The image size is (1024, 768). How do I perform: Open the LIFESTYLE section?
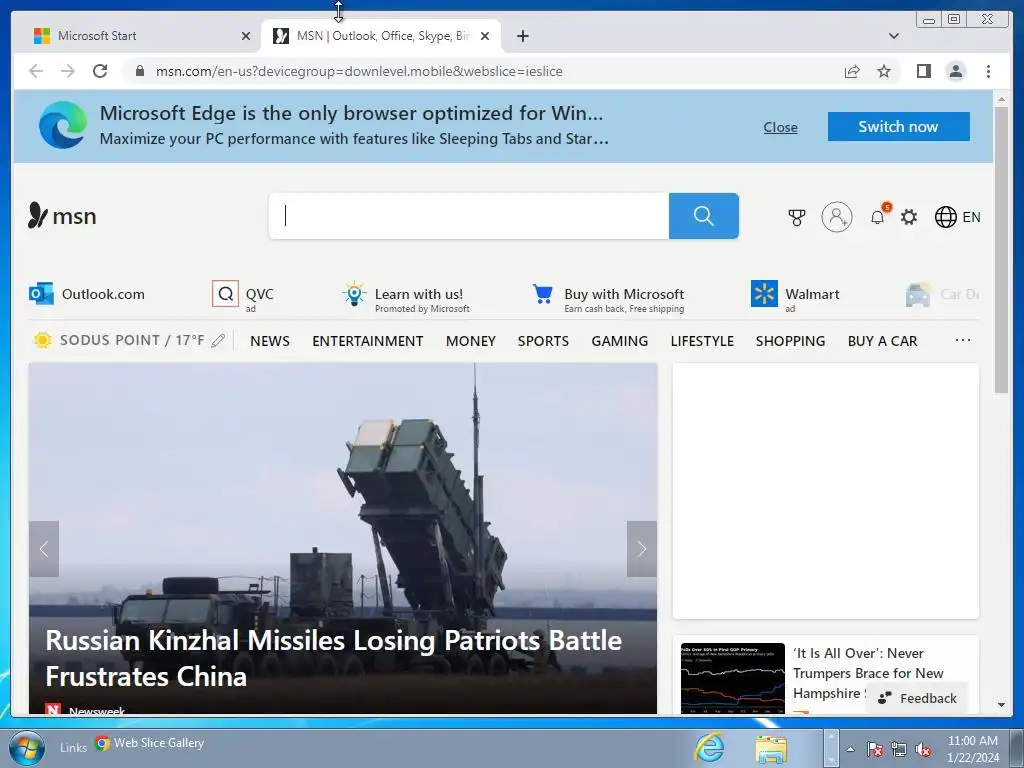(x=702, y=341)
